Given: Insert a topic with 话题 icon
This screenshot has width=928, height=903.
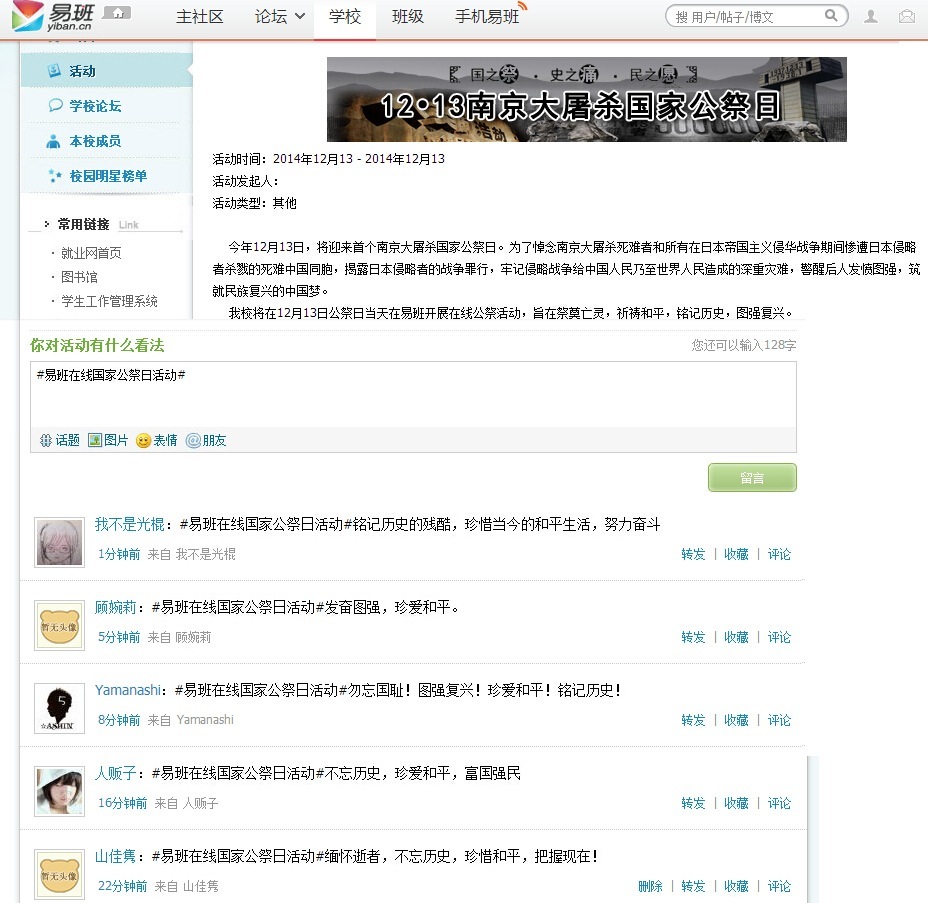Looking at the screenshot, I should click(59, 440).
